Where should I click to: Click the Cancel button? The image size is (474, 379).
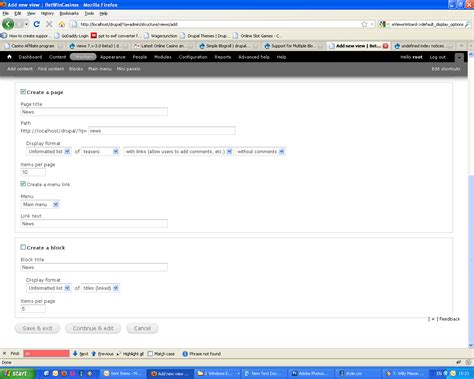142,328
